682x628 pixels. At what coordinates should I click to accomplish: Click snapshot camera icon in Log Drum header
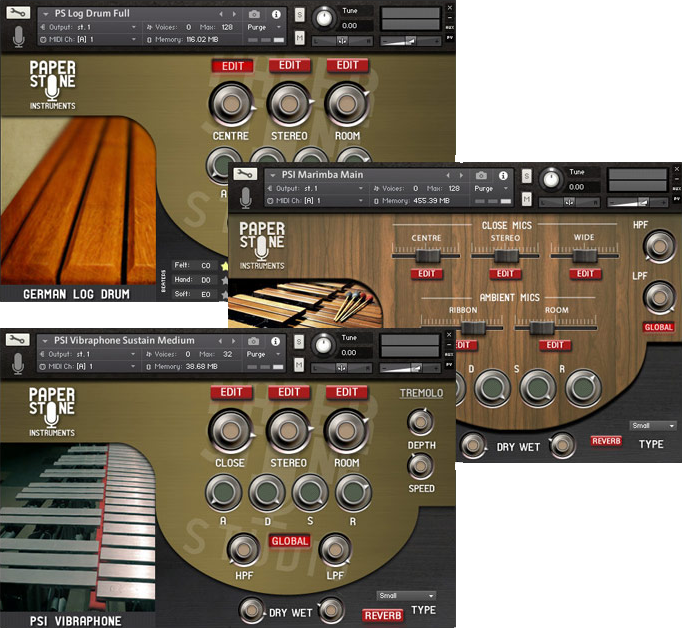pos(254,14)
